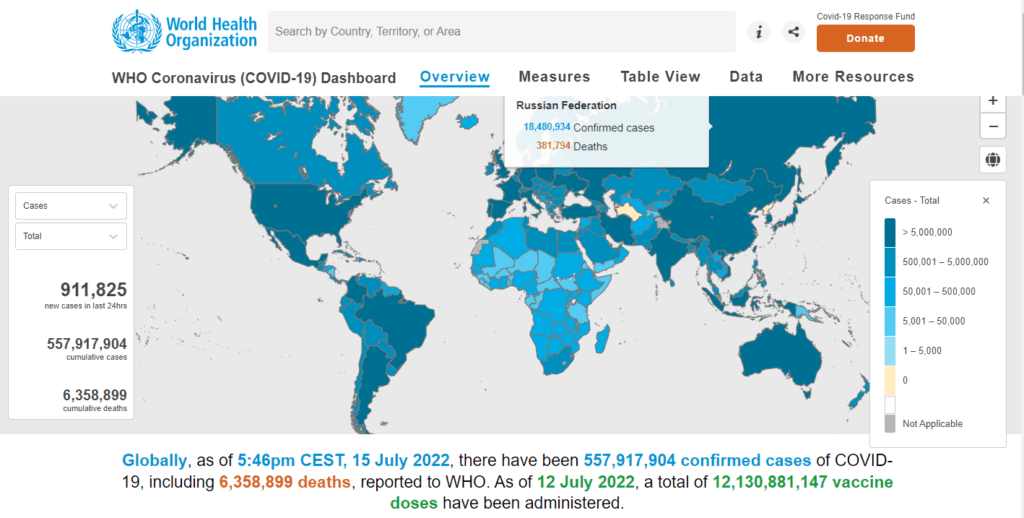The height and width of the screenshot is (518, 1024).
Task: Click the 5,001 – 50,000 legend swatch
Action: click(x=890, y=321)
